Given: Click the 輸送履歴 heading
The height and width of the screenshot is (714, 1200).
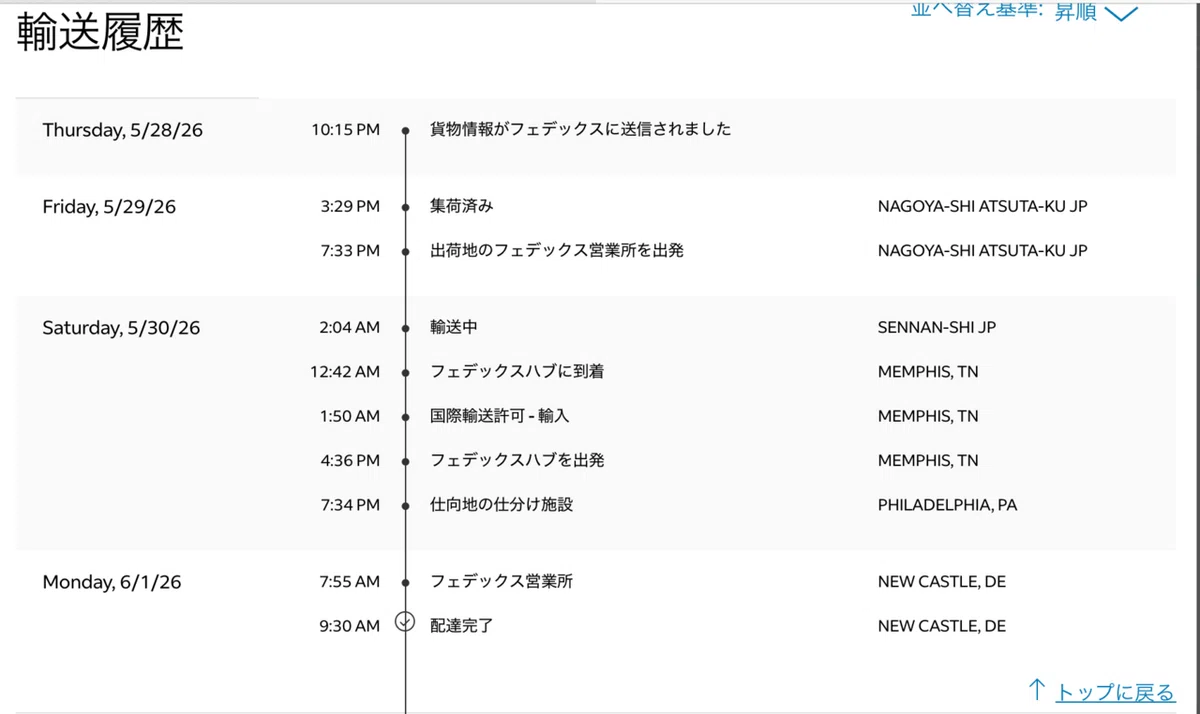Looking at the screenshot, I should pyautogui.click(x=100, y=34).
